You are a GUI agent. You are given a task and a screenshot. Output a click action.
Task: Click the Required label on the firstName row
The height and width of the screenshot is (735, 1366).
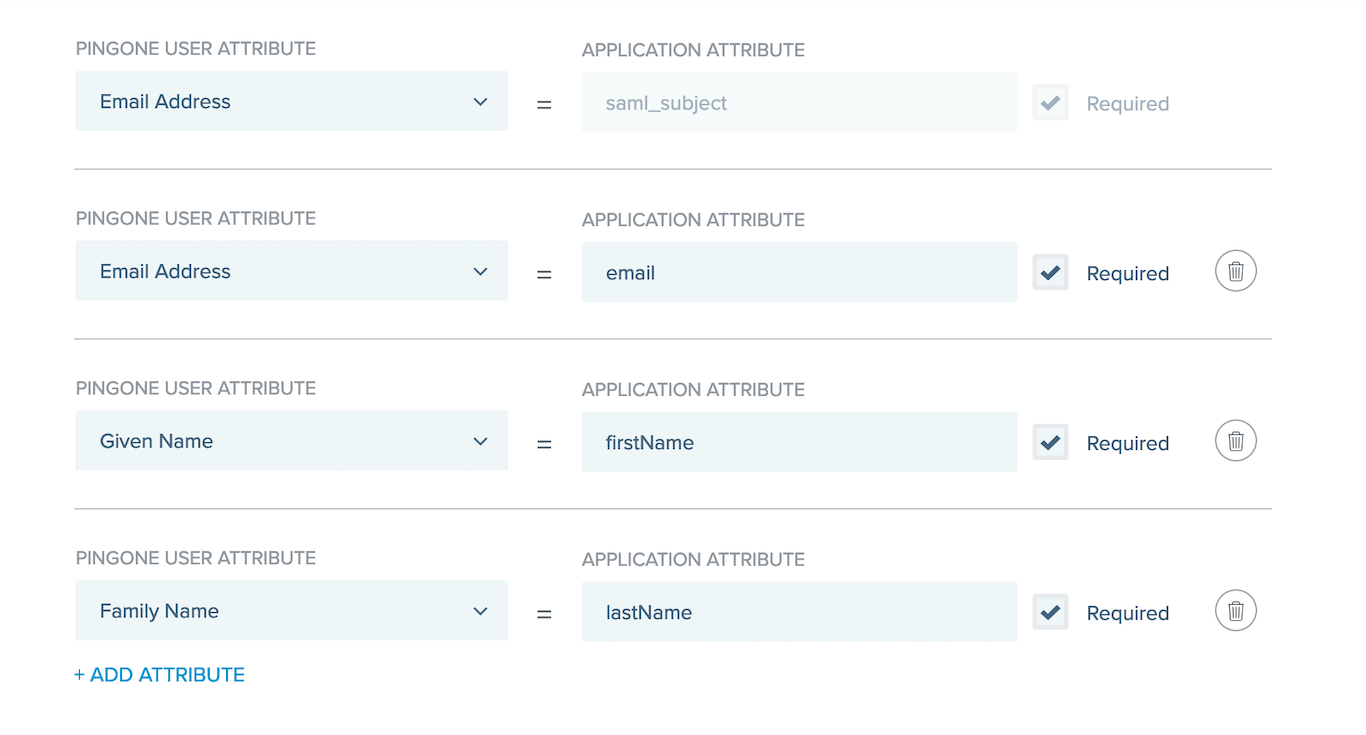click(x=1128, y=442)
